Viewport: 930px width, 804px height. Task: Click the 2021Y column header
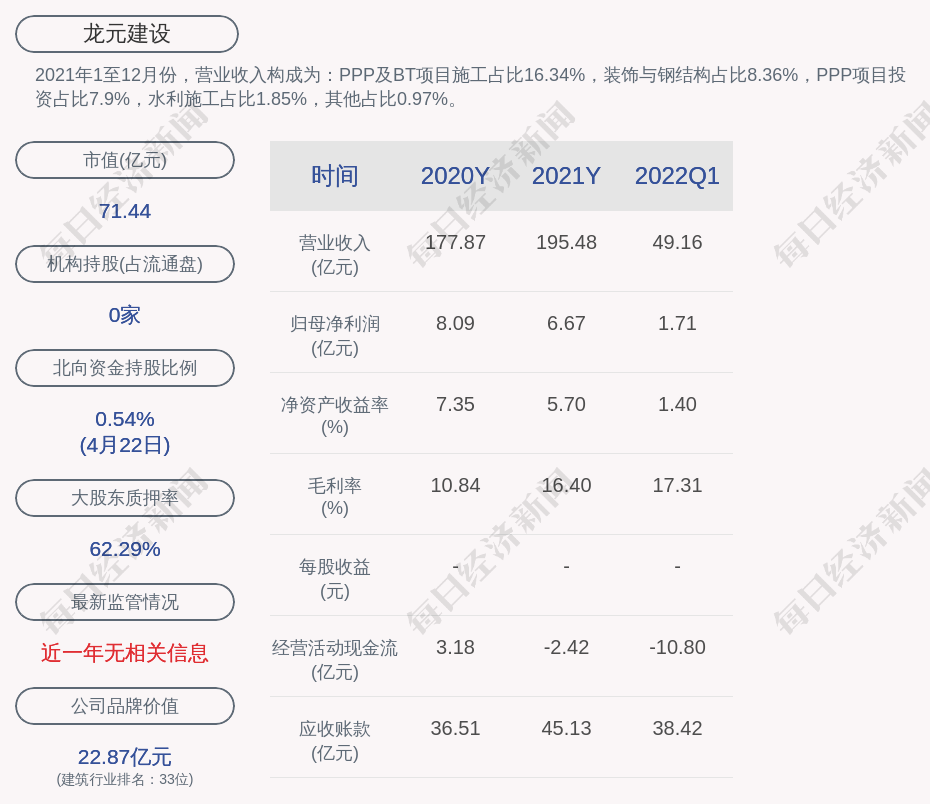(566, 176)
